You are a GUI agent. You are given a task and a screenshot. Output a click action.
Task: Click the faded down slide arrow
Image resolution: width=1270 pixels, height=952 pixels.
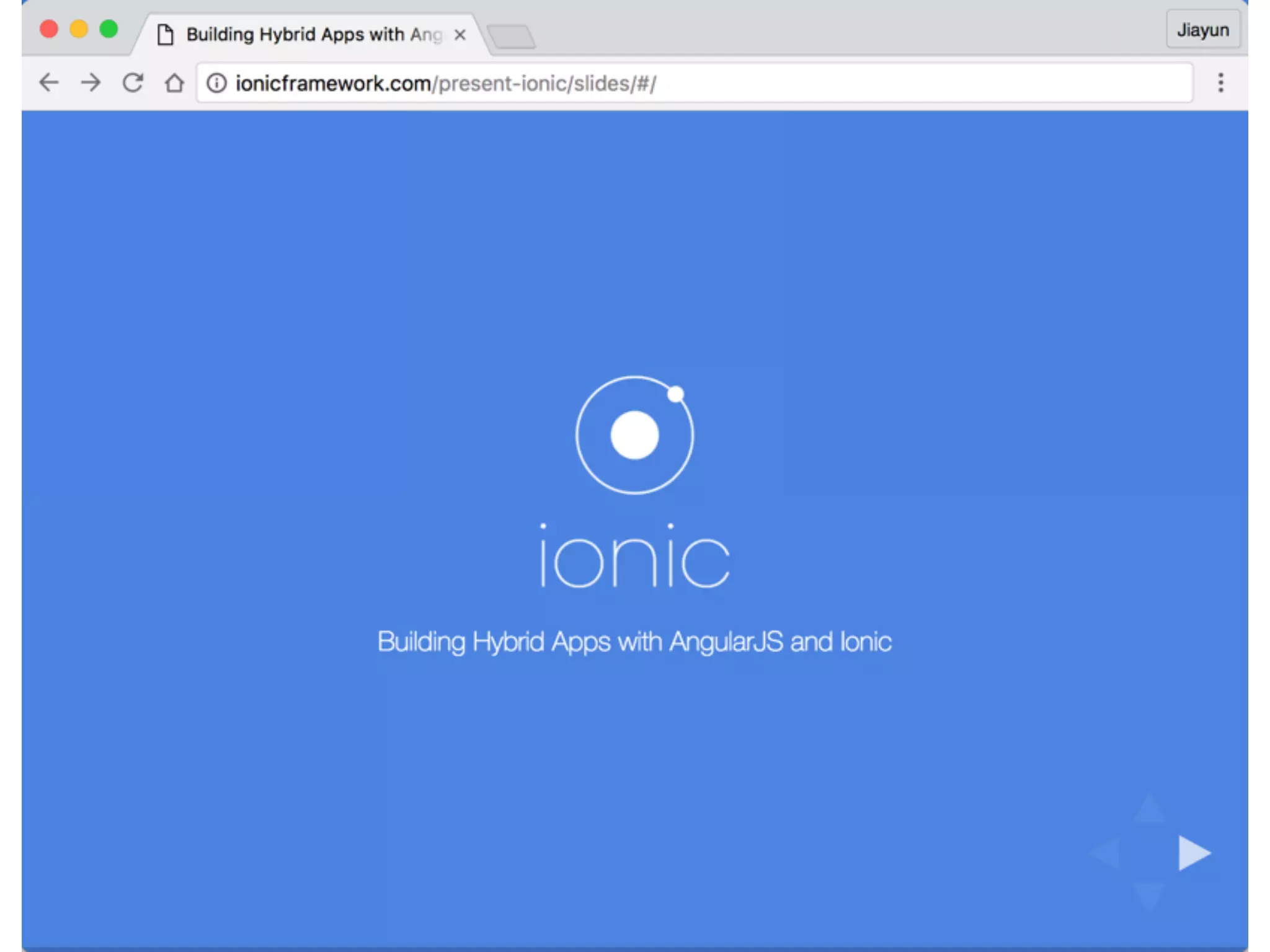click(1149, 896)
